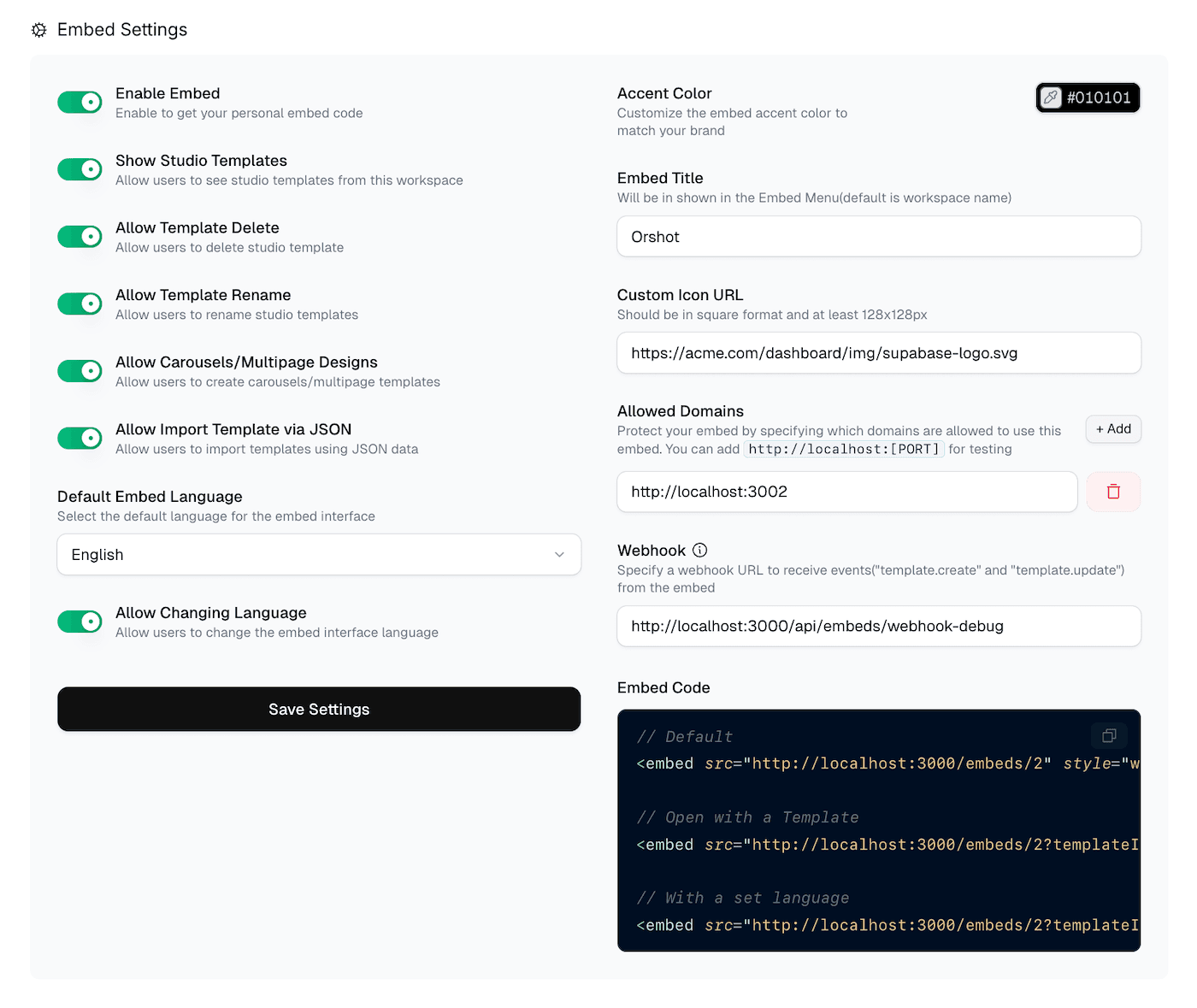Screen dimensions: 1197x1008
Task: Select the Custom Icon URL input
Action: point(878,352)
